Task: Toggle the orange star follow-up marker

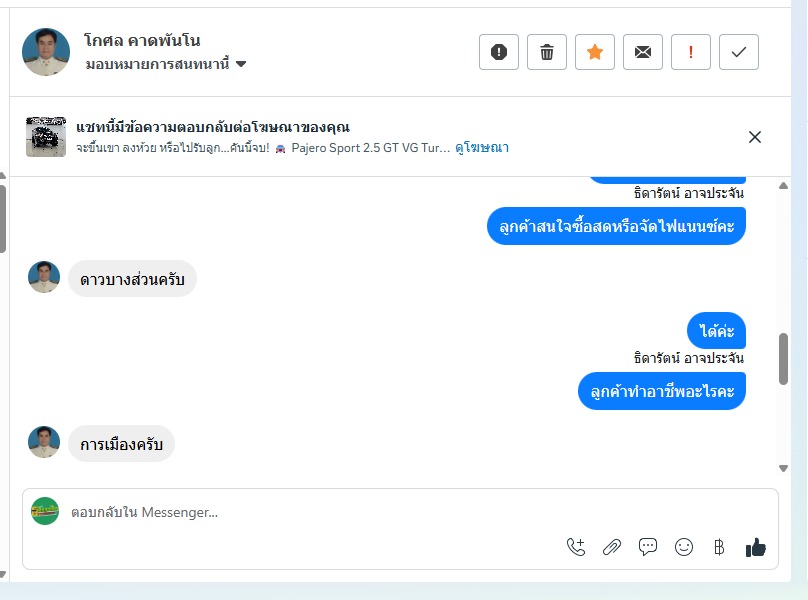Action: [595, 52]
